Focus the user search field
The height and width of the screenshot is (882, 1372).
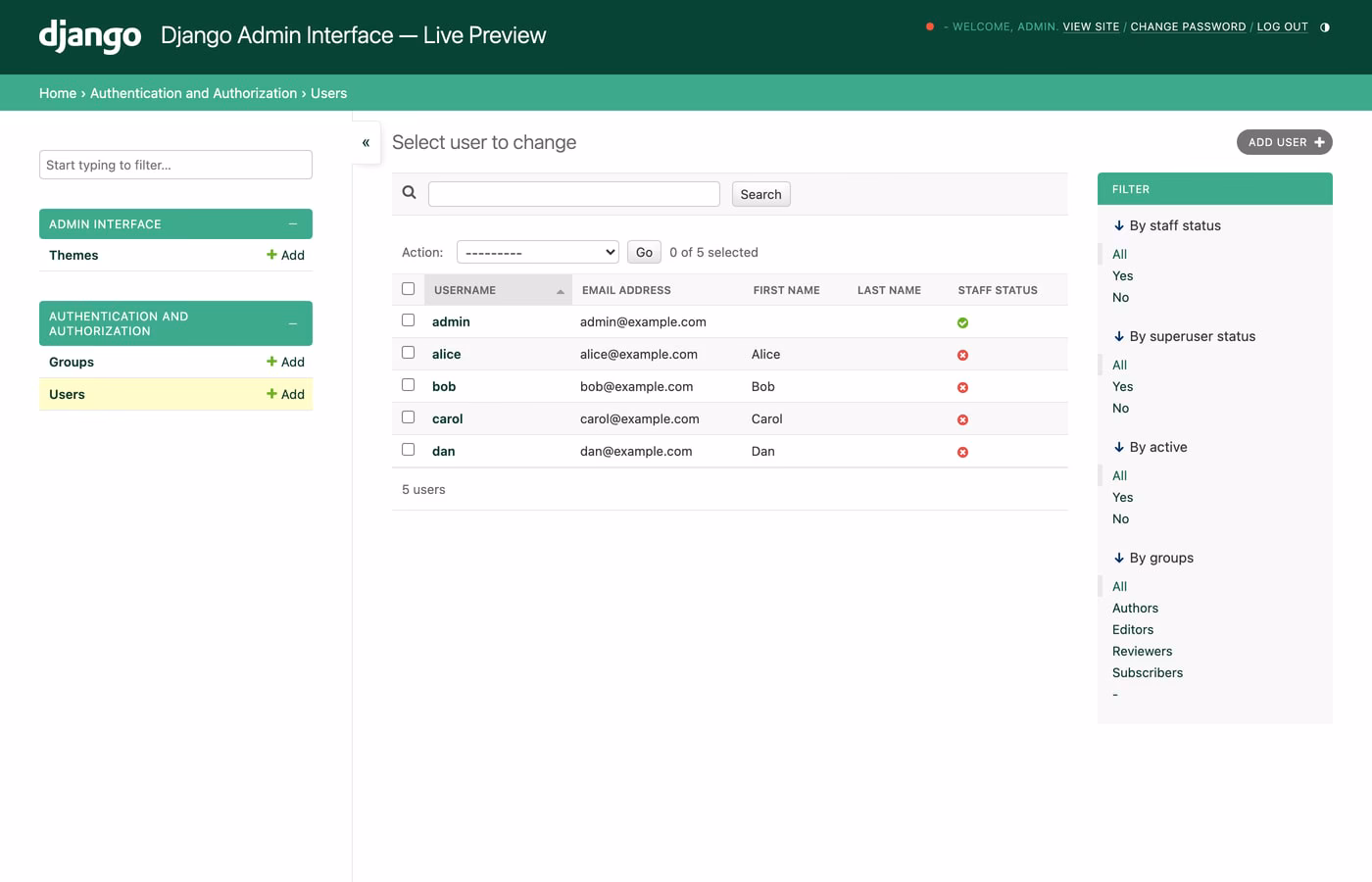point(573,194)
